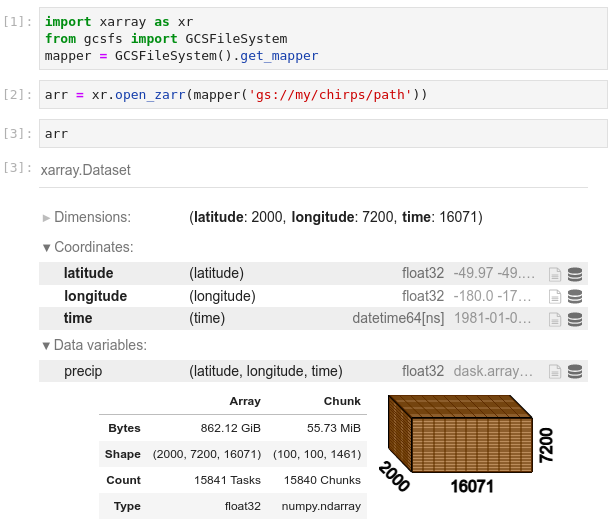Click input prompt [2]
Viewport: 613px width, 531px height.
pyautogui.click(x=18, y=95)
